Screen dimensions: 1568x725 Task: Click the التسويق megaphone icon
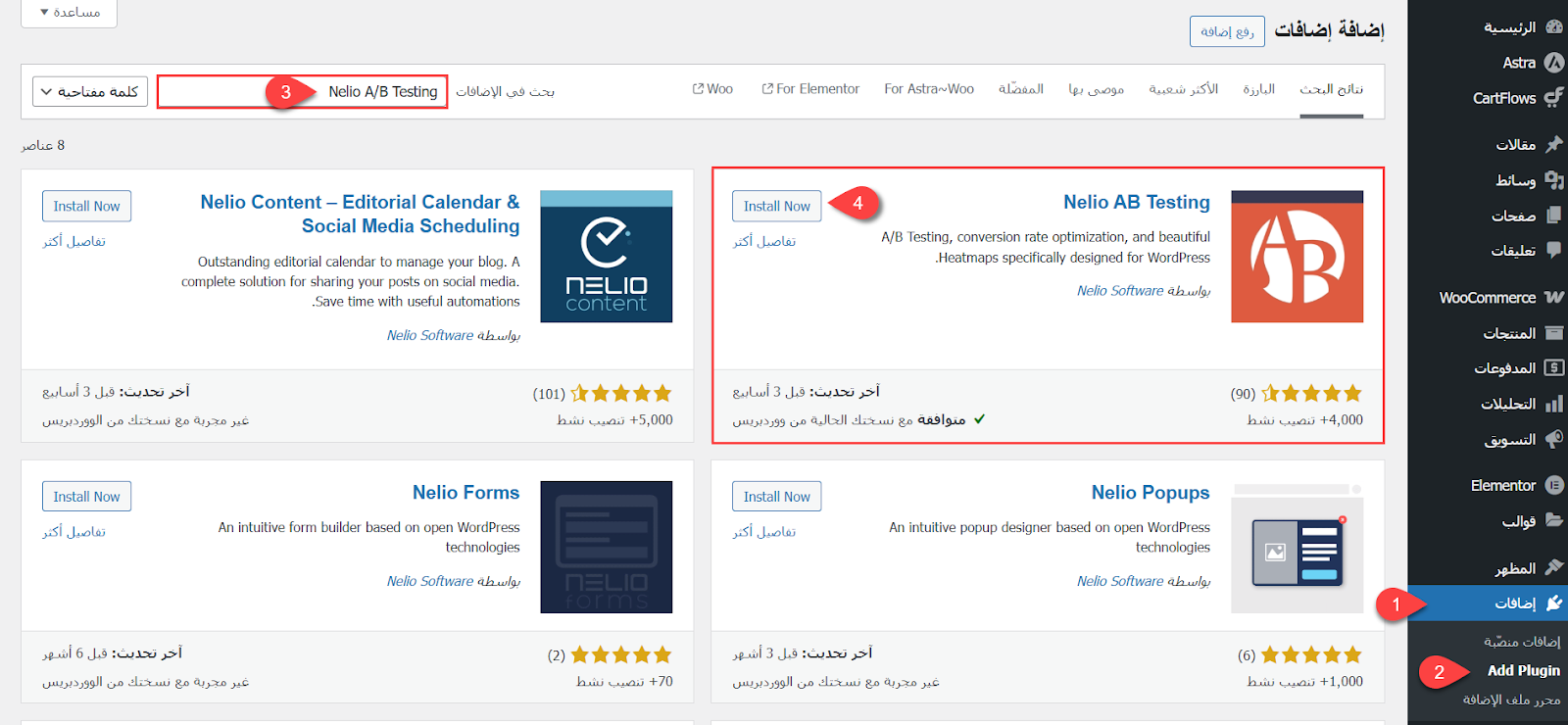[1553, 439]
